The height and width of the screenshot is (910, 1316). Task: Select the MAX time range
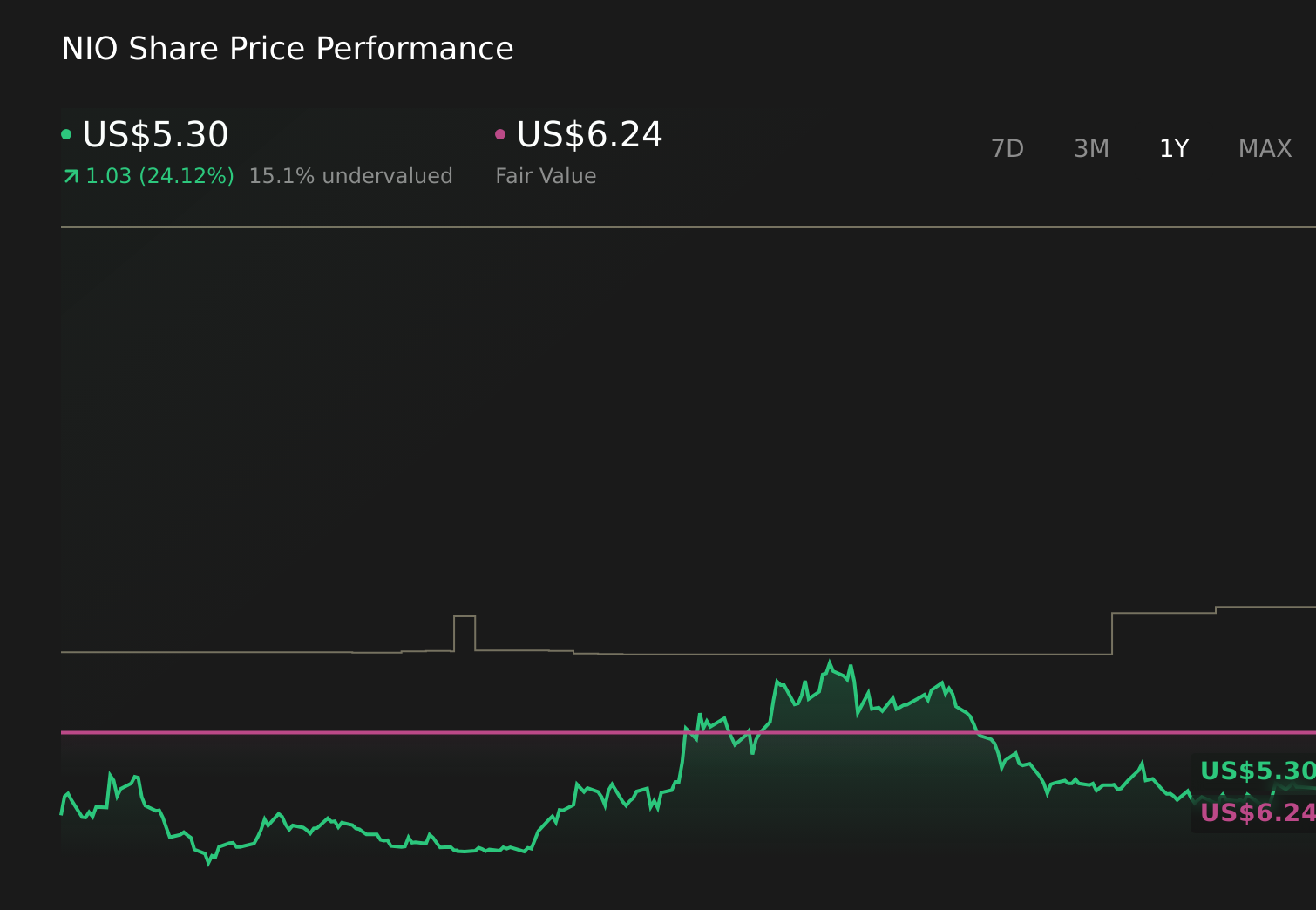(1264, 148)
